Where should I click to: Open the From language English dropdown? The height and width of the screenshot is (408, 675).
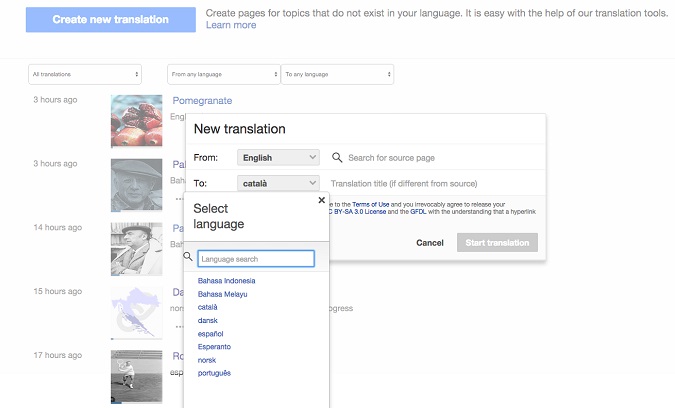click(x=278, y=158)
